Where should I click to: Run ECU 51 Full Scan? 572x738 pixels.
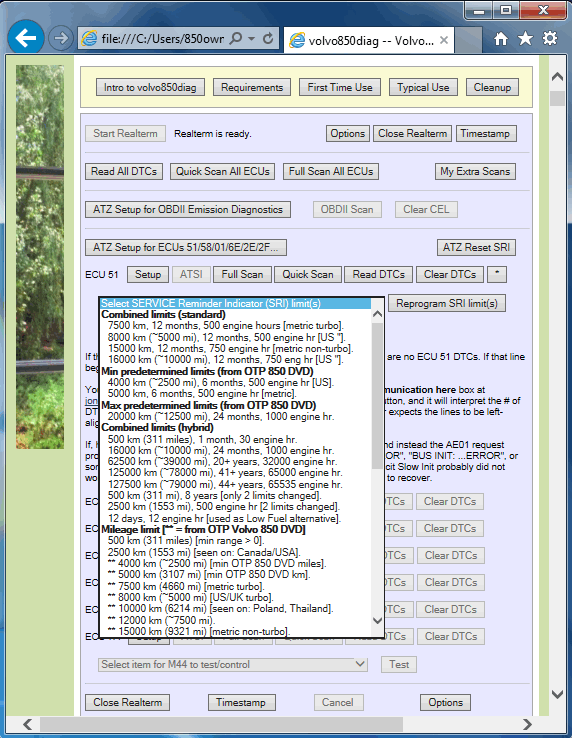[242, 274]
